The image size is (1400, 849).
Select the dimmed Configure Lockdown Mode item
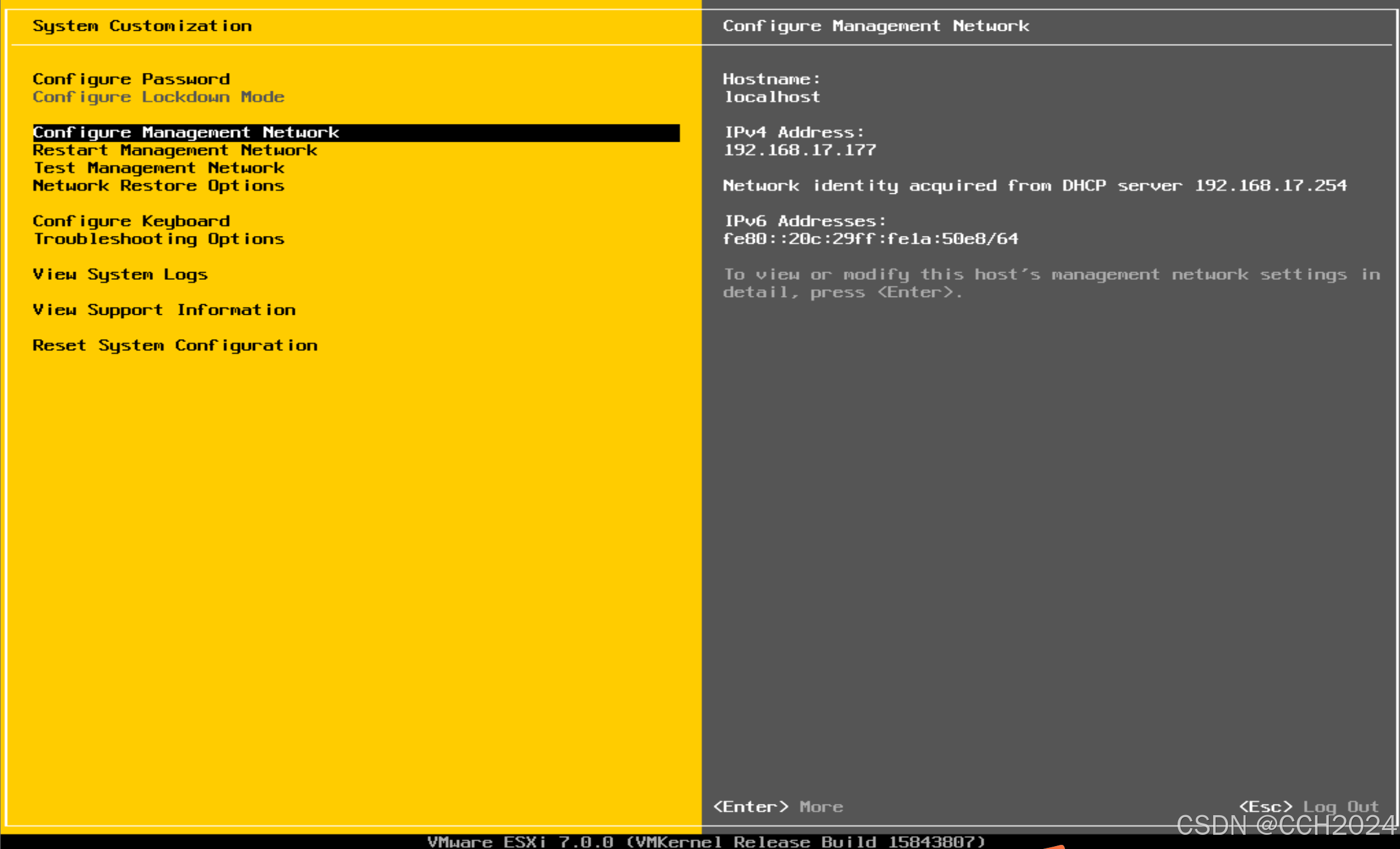point(158,97)
